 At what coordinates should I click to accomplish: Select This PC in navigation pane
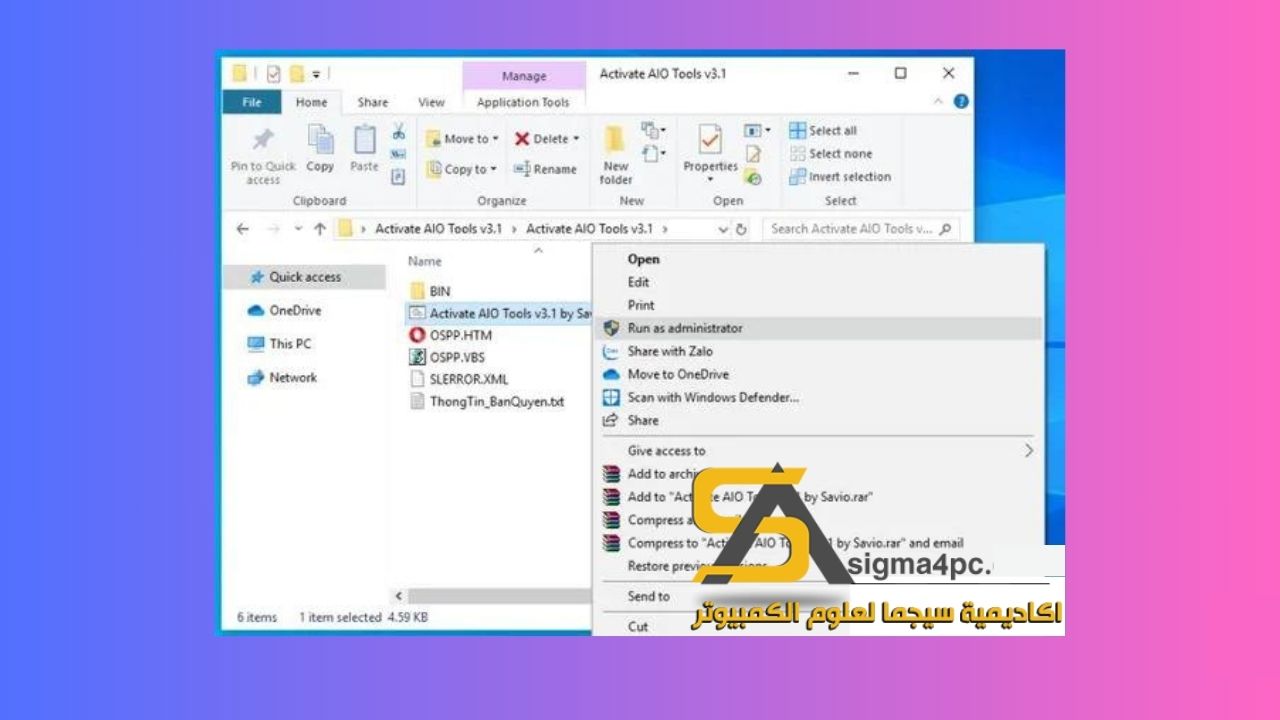[279, 343]
